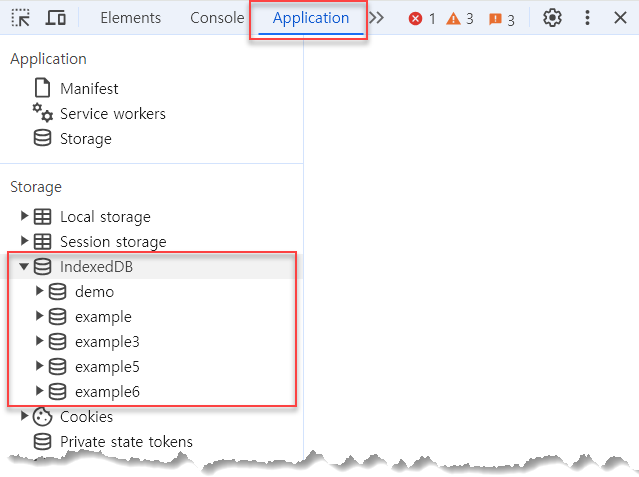The height and width of the screenshot is (477, 639).
Task: Switch to the Elements tab
Action: coord(131,18)
